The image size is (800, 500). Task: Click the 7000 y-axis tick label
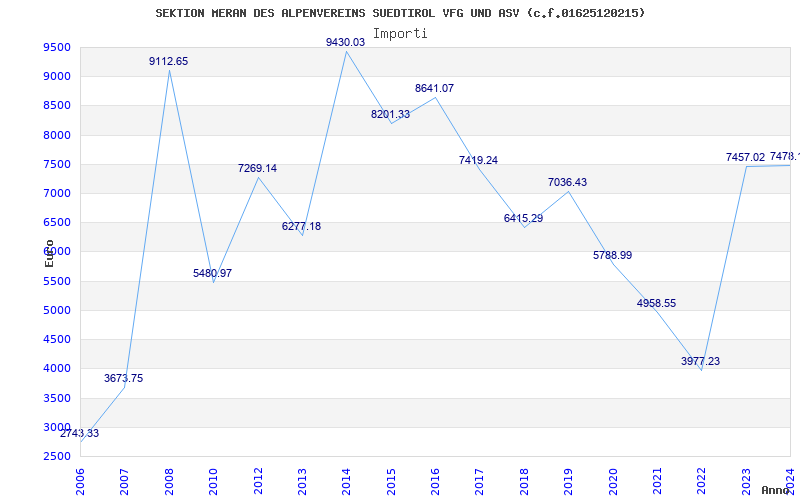pyautogui.click(x=57, y=193)
